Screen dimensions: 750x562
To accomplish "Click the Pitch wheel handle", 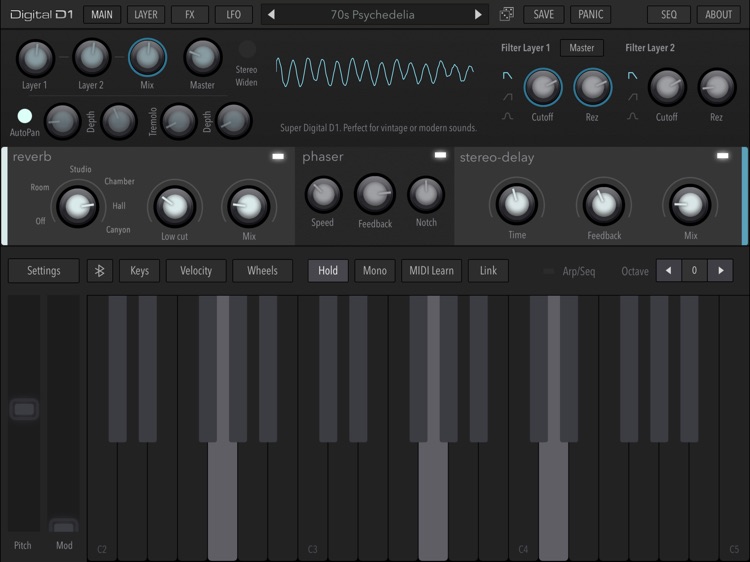I will click(24, 409).
